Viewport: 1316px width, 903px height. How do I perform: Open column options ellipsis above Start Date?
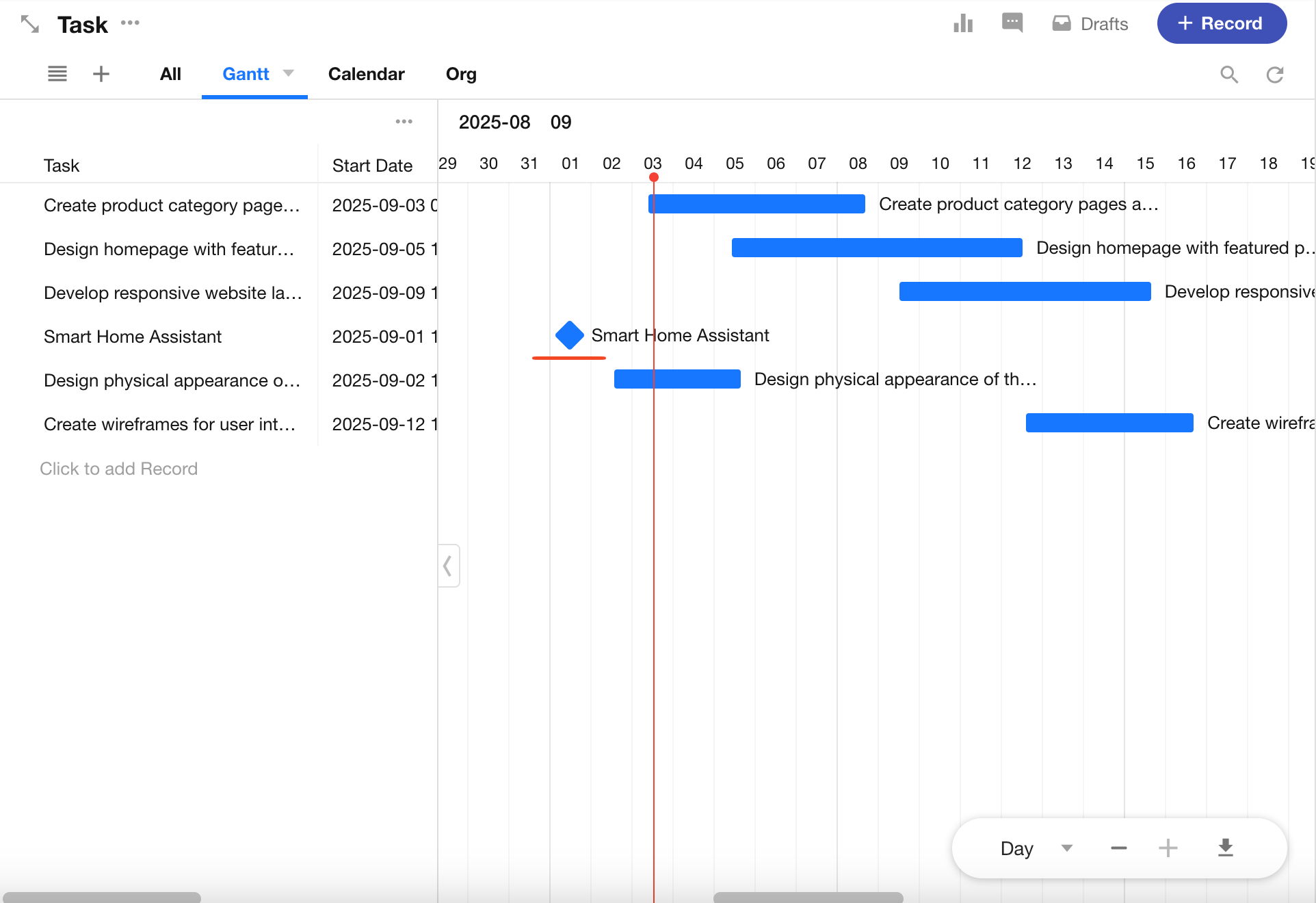point(404,122)
